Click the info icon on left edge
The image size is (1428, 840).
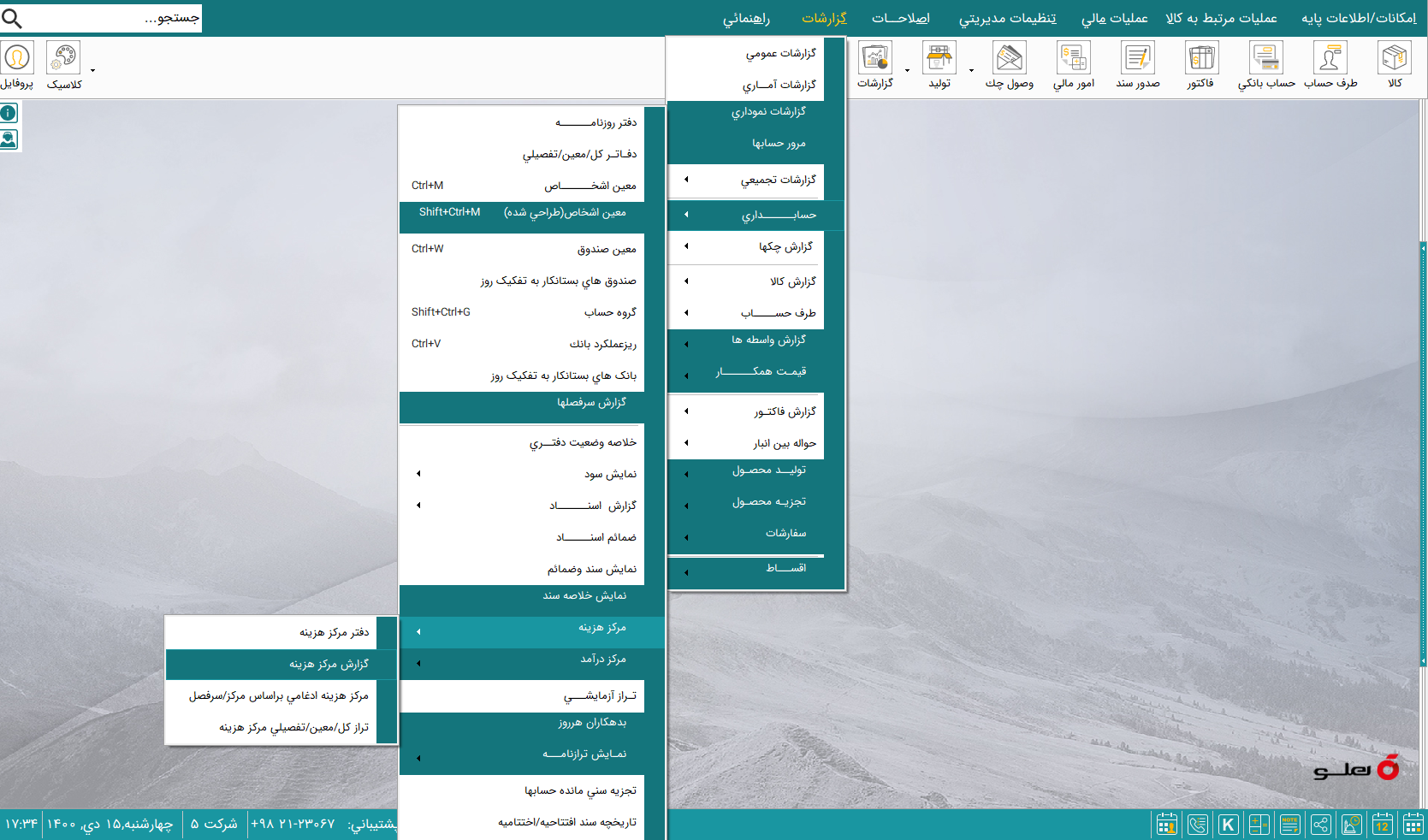(9, 113)
